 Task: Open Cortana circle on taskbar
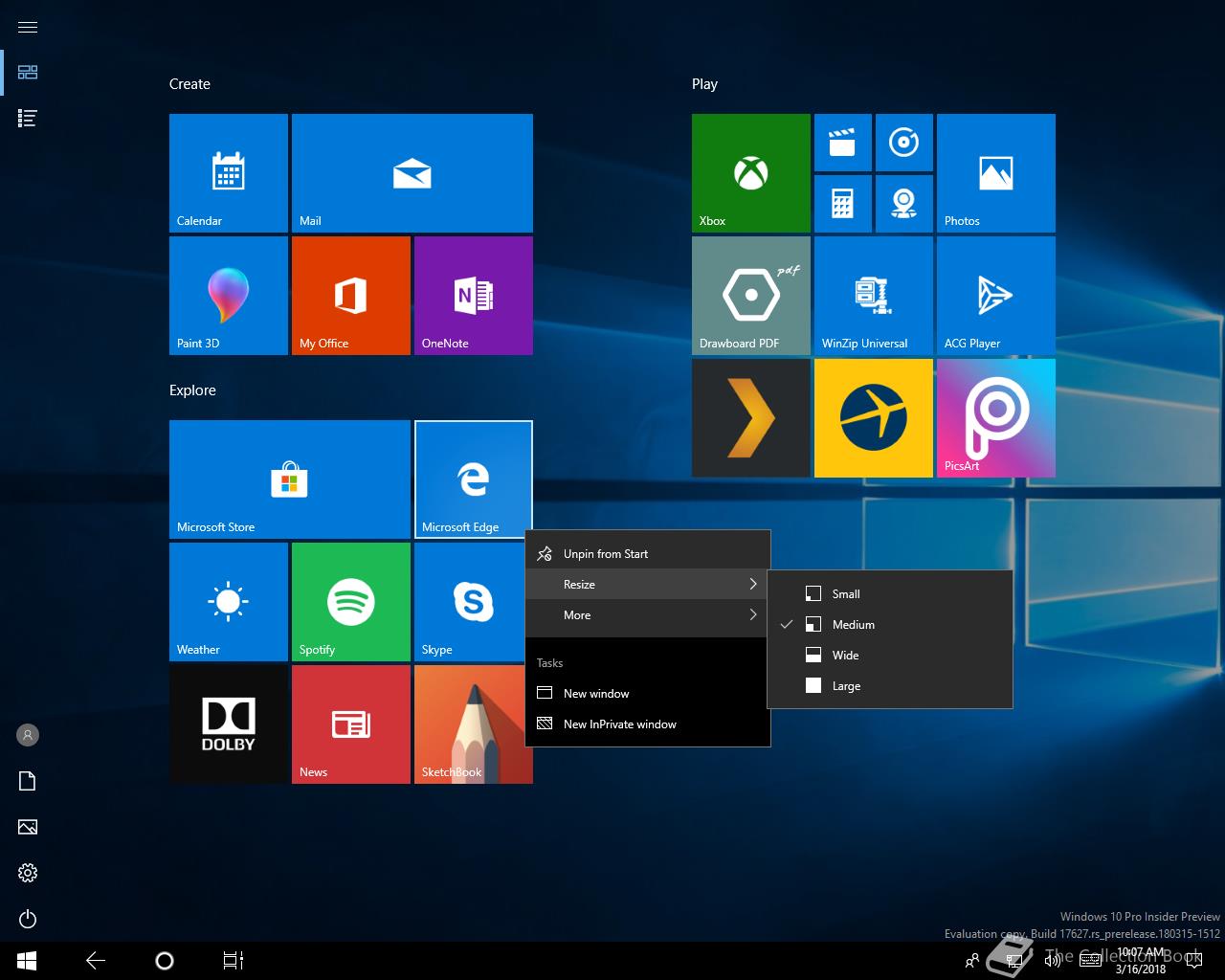click(165, 961)
